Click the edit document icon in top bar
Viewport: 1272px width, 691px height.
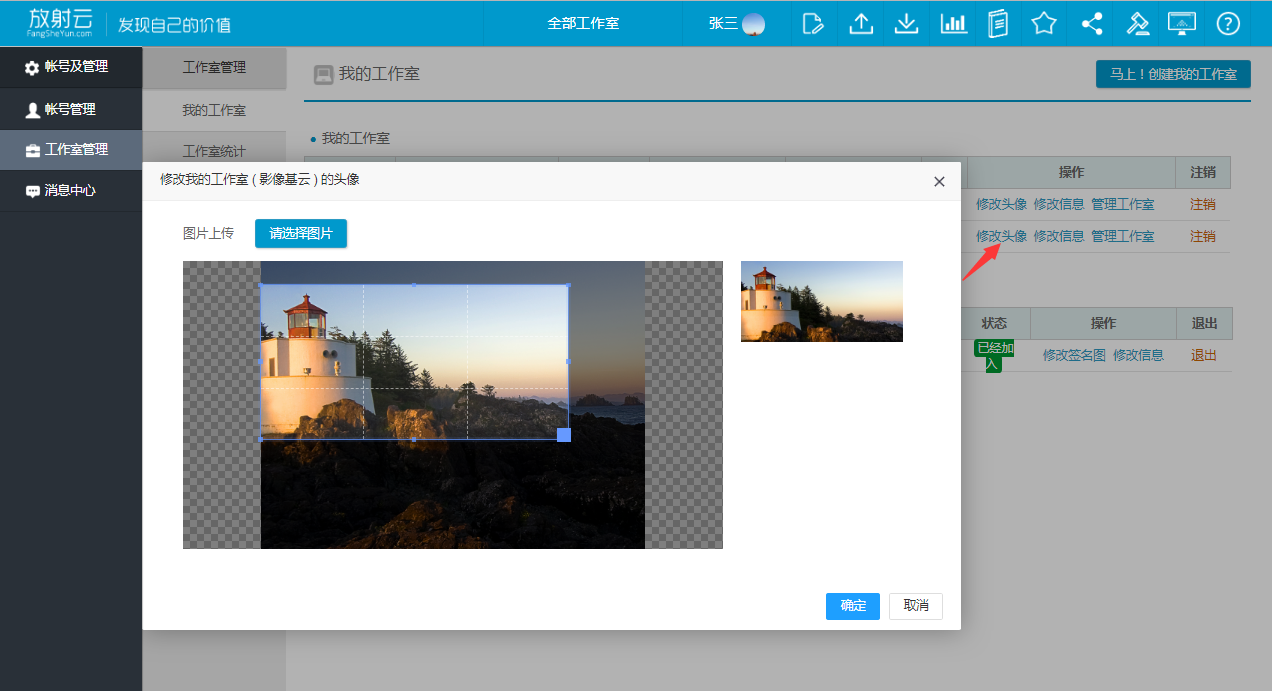coord(814,23)
